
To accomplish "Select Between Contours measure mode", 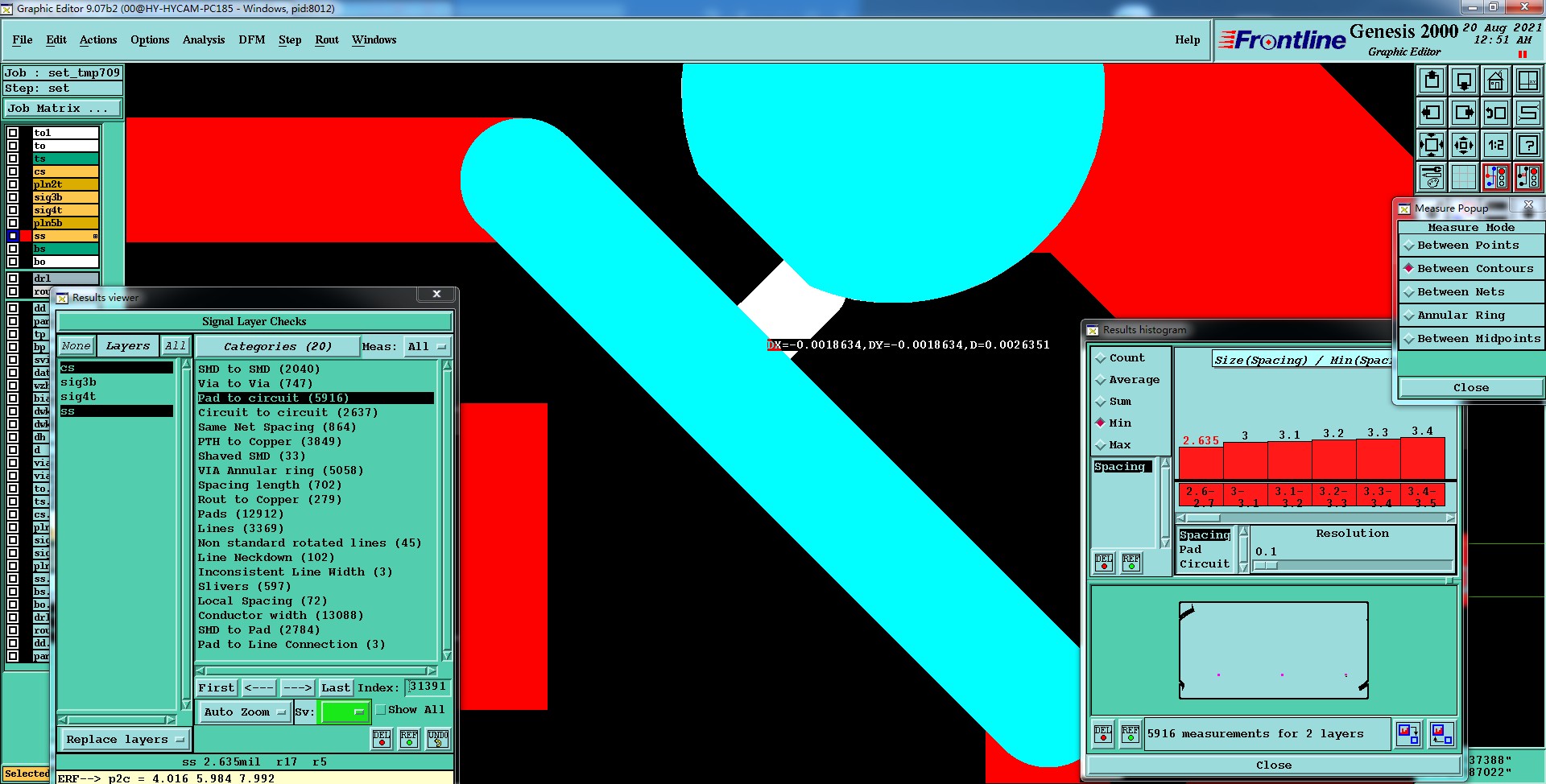I will click(x=1471, y=269).
